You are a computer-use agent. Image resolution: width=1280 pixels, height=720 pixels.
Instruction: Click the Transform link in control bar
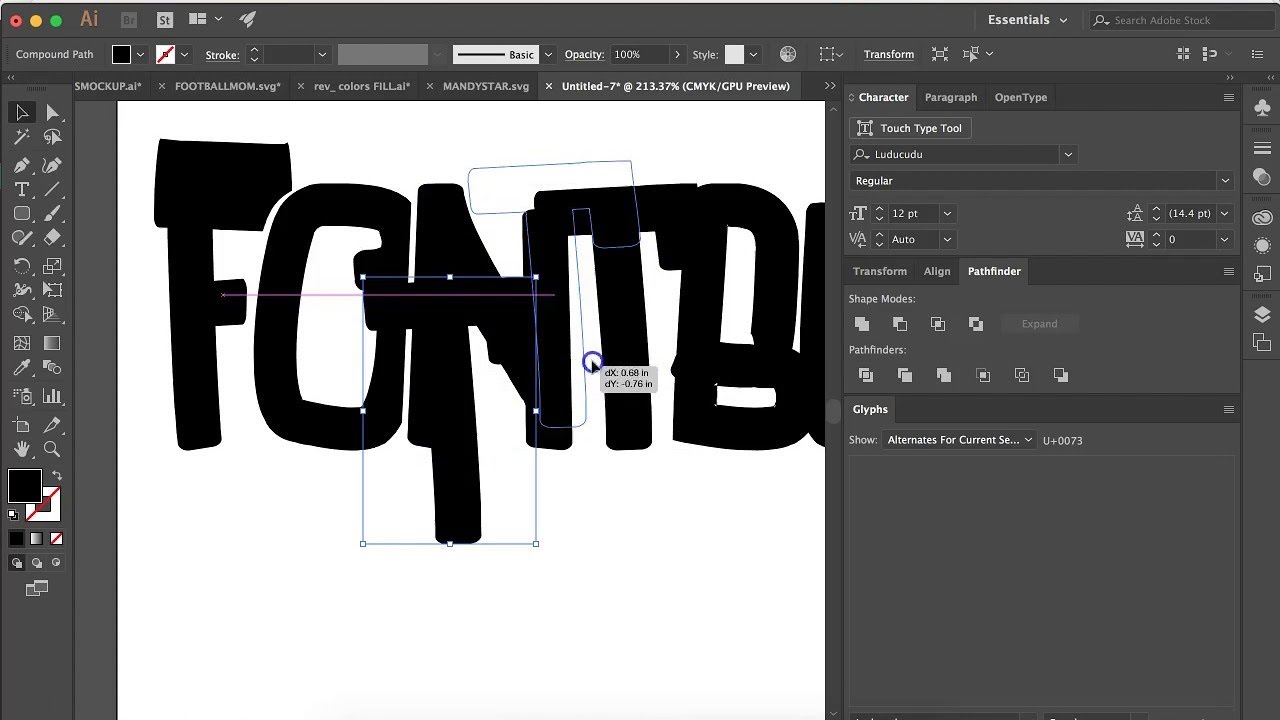point(889,54)
